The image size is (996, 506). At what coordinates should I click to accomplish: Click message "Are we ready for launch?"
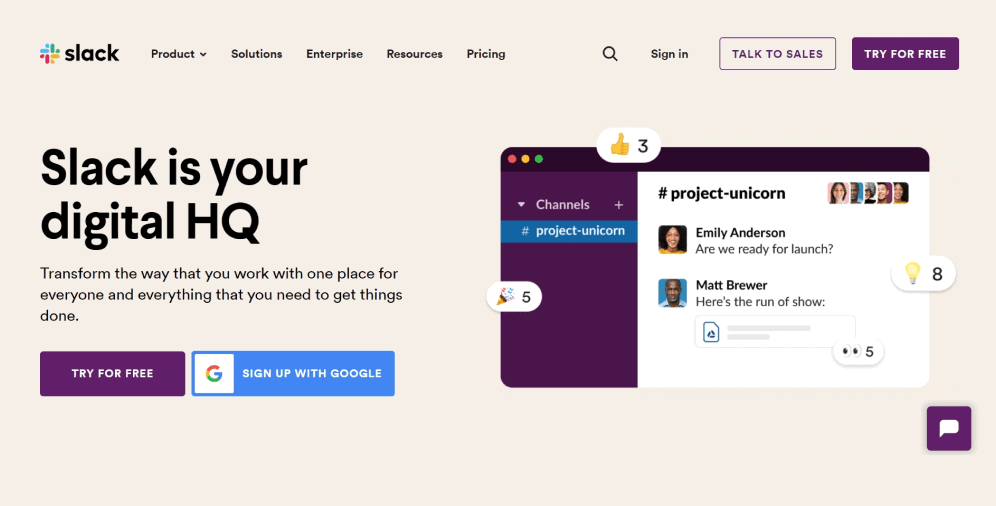[764, 249]
